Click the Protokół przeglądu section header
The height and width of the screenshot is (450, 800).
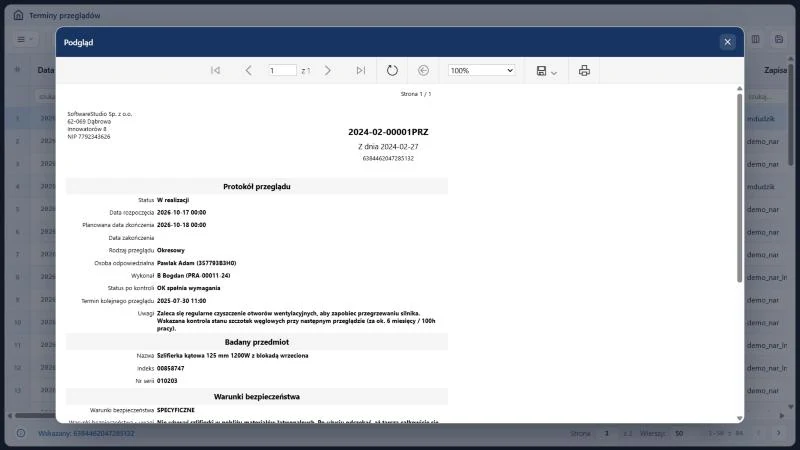point(257,187)
